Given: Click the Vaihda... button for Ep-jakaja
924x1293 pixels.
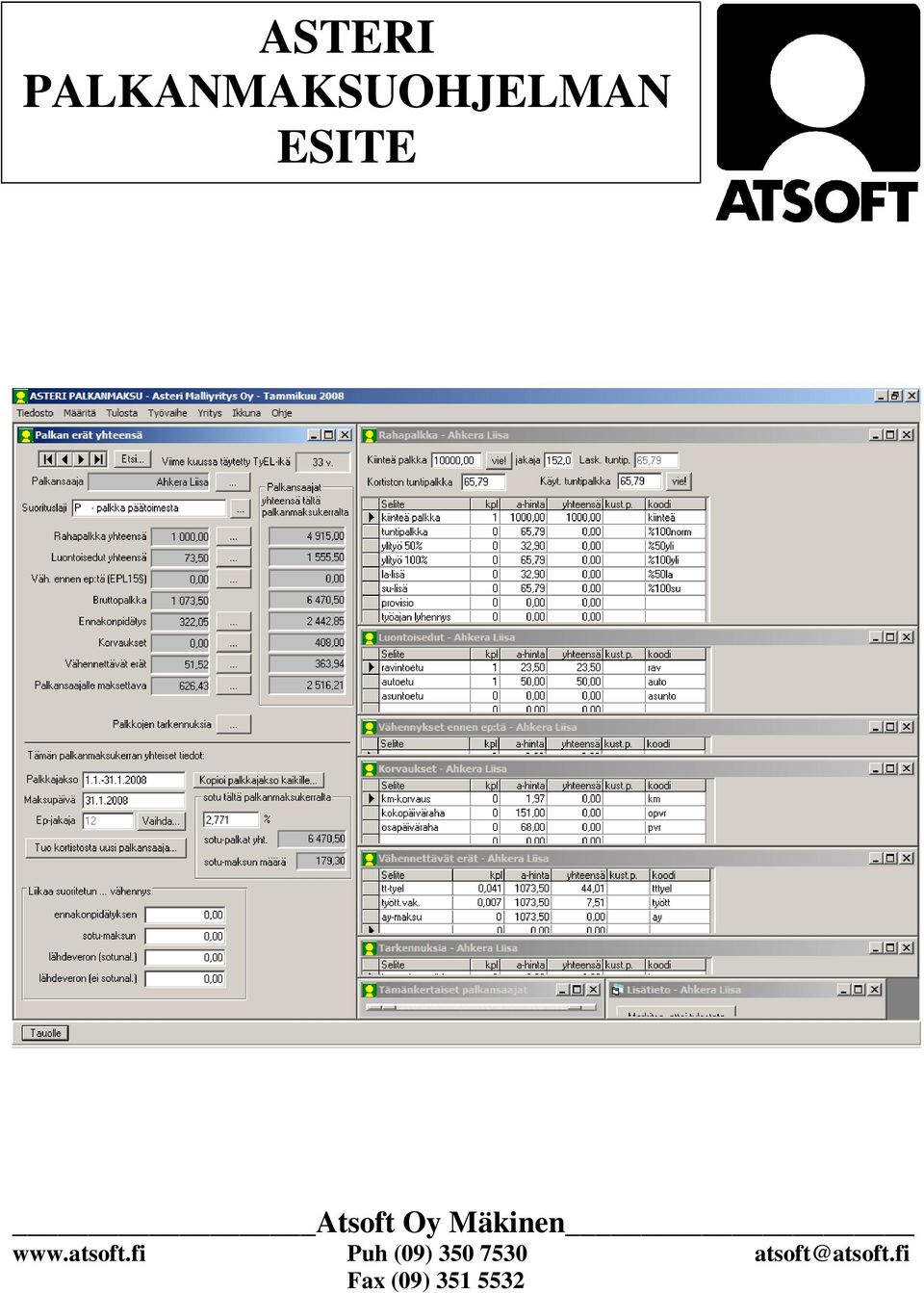Looking at the screenshot, I should (161, 821).
